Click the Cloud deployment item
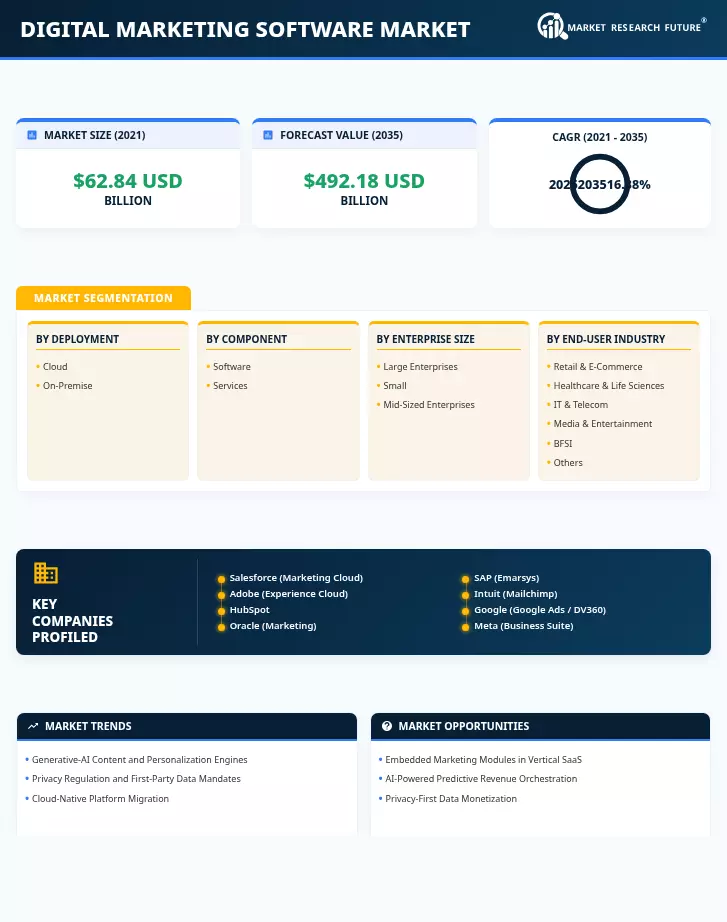The width and height of the screenshot is (727, 922). click(55, 367)
